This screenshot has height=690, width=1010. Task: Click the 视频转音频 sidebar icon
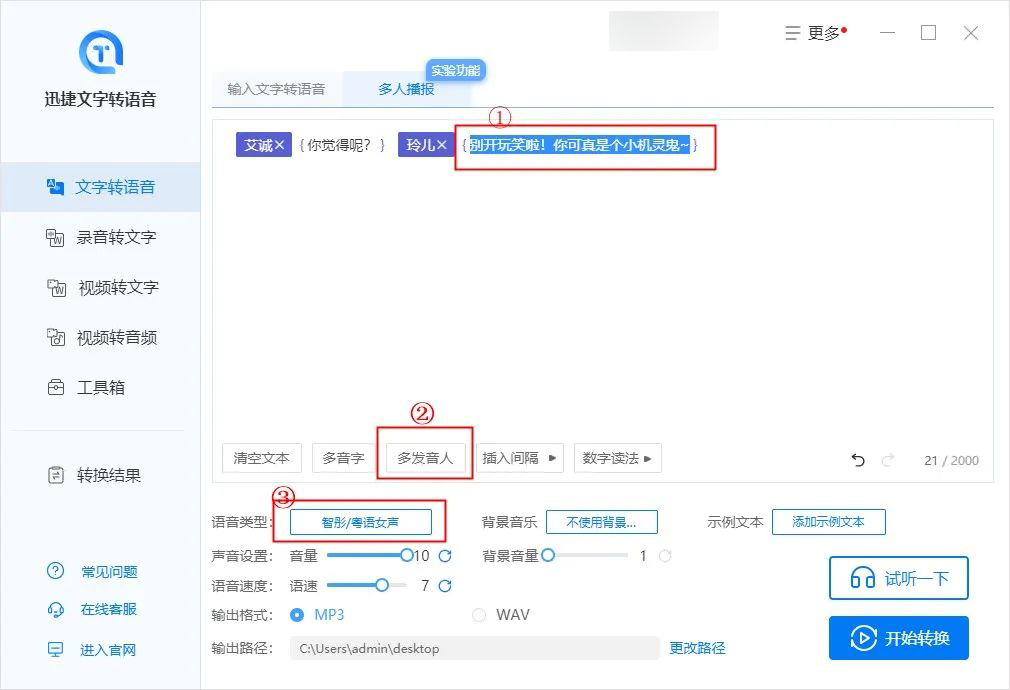(56, 338)
